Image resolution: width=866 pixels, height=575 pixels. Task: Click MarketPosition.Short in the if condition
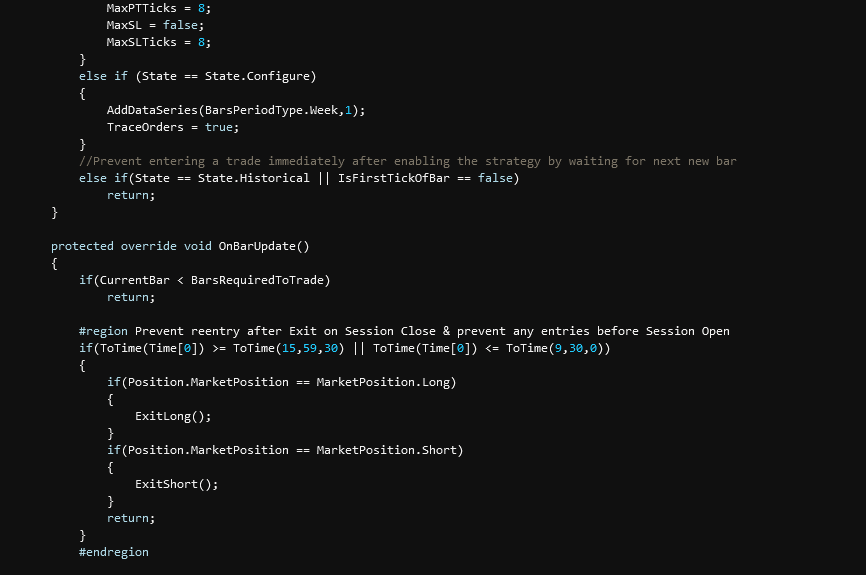click(x=390, y=450)
